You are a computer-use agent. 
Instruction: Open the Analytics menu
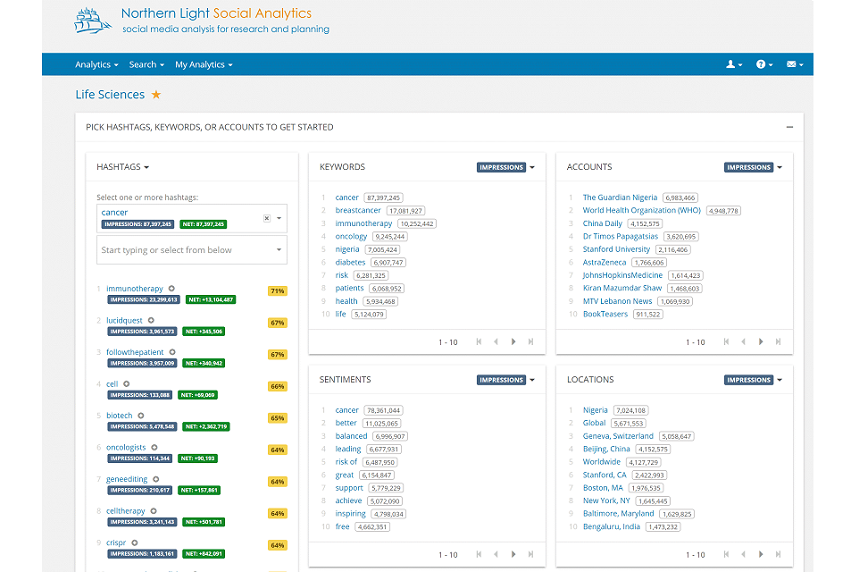(x=96, y=64)
